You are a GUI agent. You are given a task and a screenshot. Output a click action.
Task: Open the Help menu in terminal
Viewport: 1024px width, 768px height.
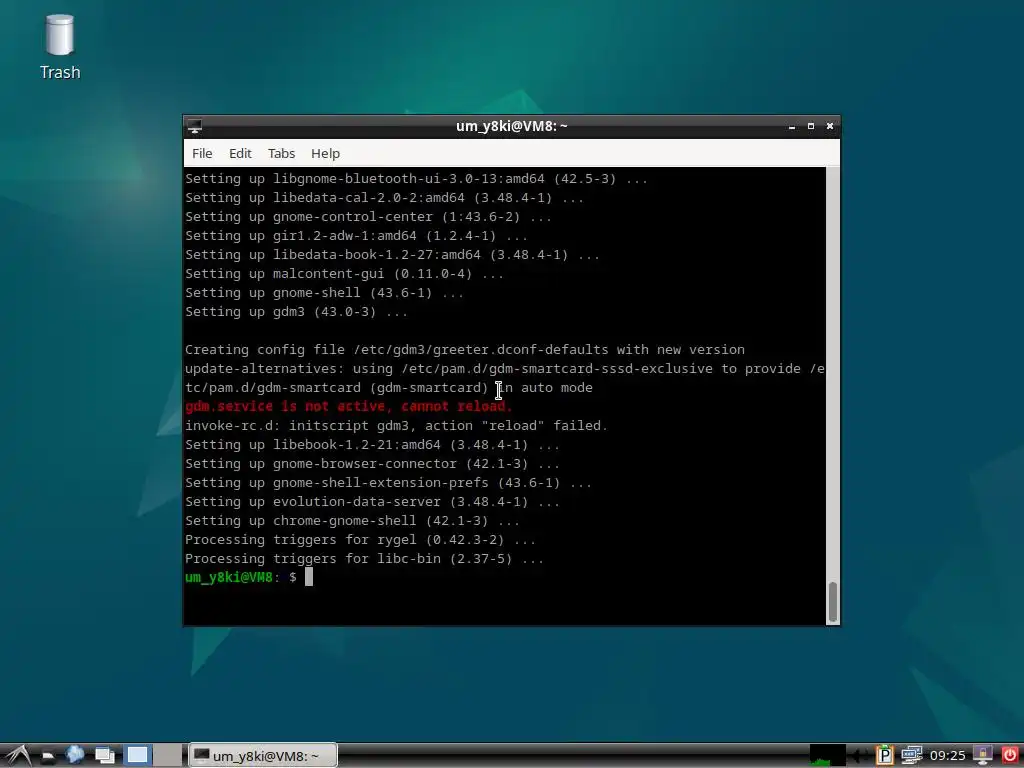325,153
